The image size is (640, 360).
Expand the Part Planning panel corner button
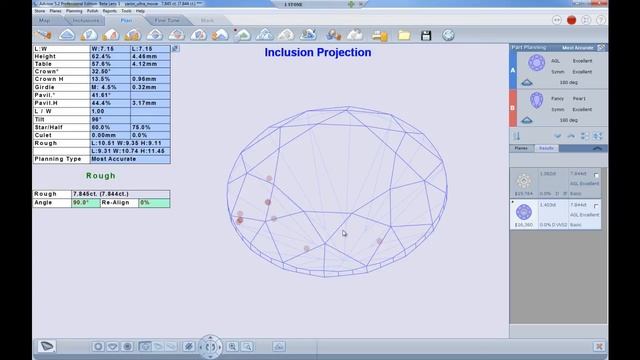[601, 48]
